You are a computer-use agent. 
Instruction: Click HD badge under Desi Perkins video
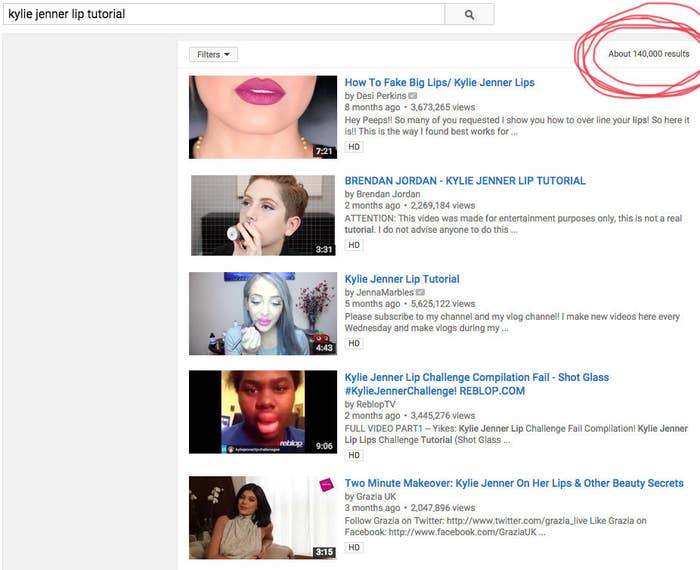pyautogui.click(x=354, y=147)
